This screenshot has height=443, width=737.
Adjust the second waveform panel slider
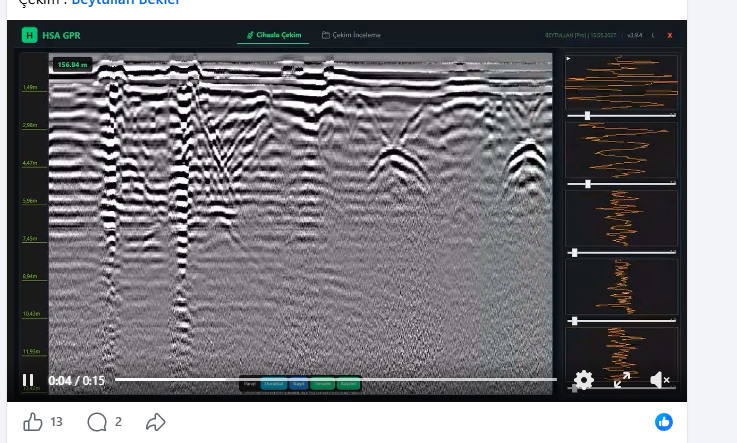coord(587,184)
